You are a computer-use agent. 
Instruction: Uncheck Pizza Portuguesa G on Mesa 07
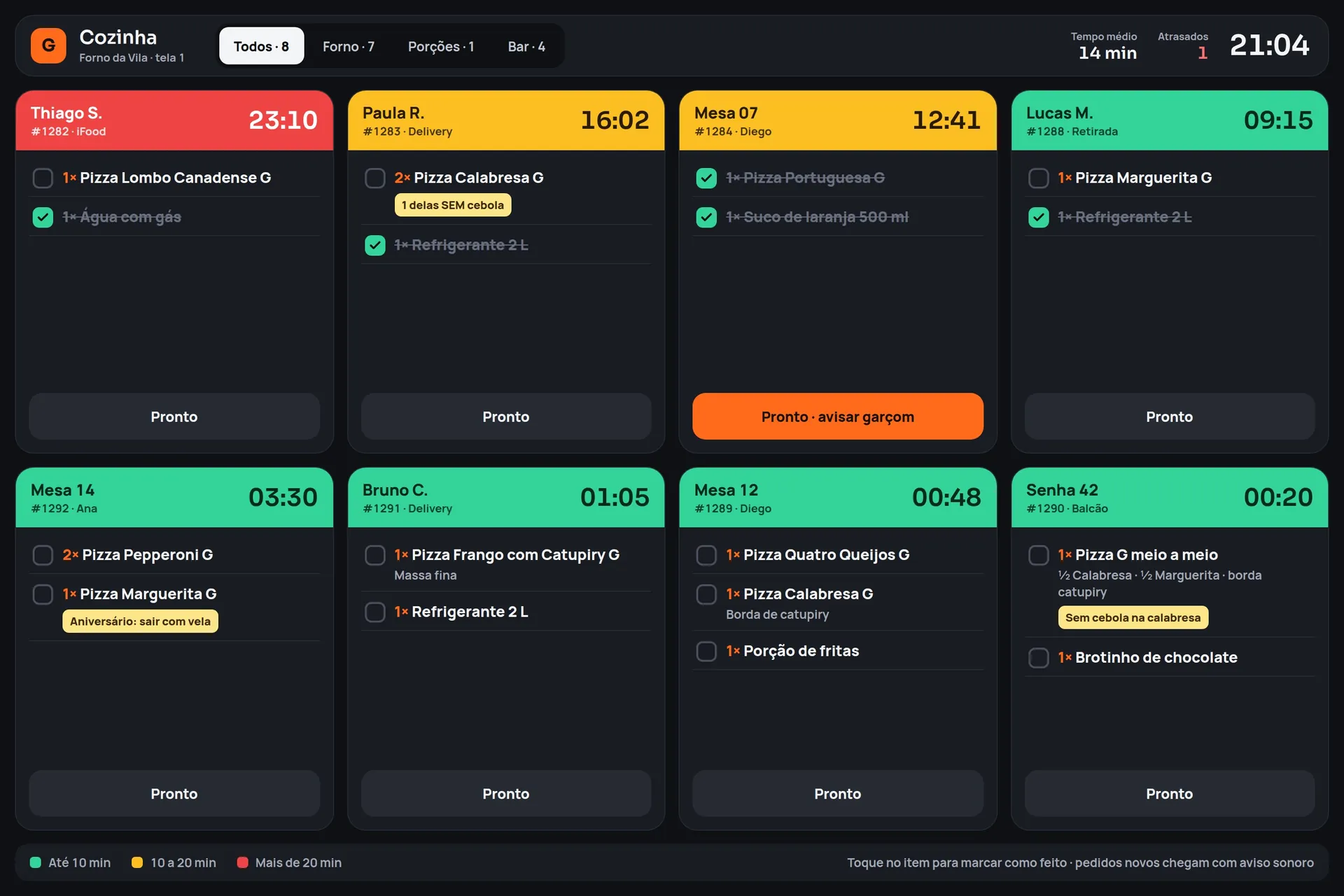pos(706,178)
